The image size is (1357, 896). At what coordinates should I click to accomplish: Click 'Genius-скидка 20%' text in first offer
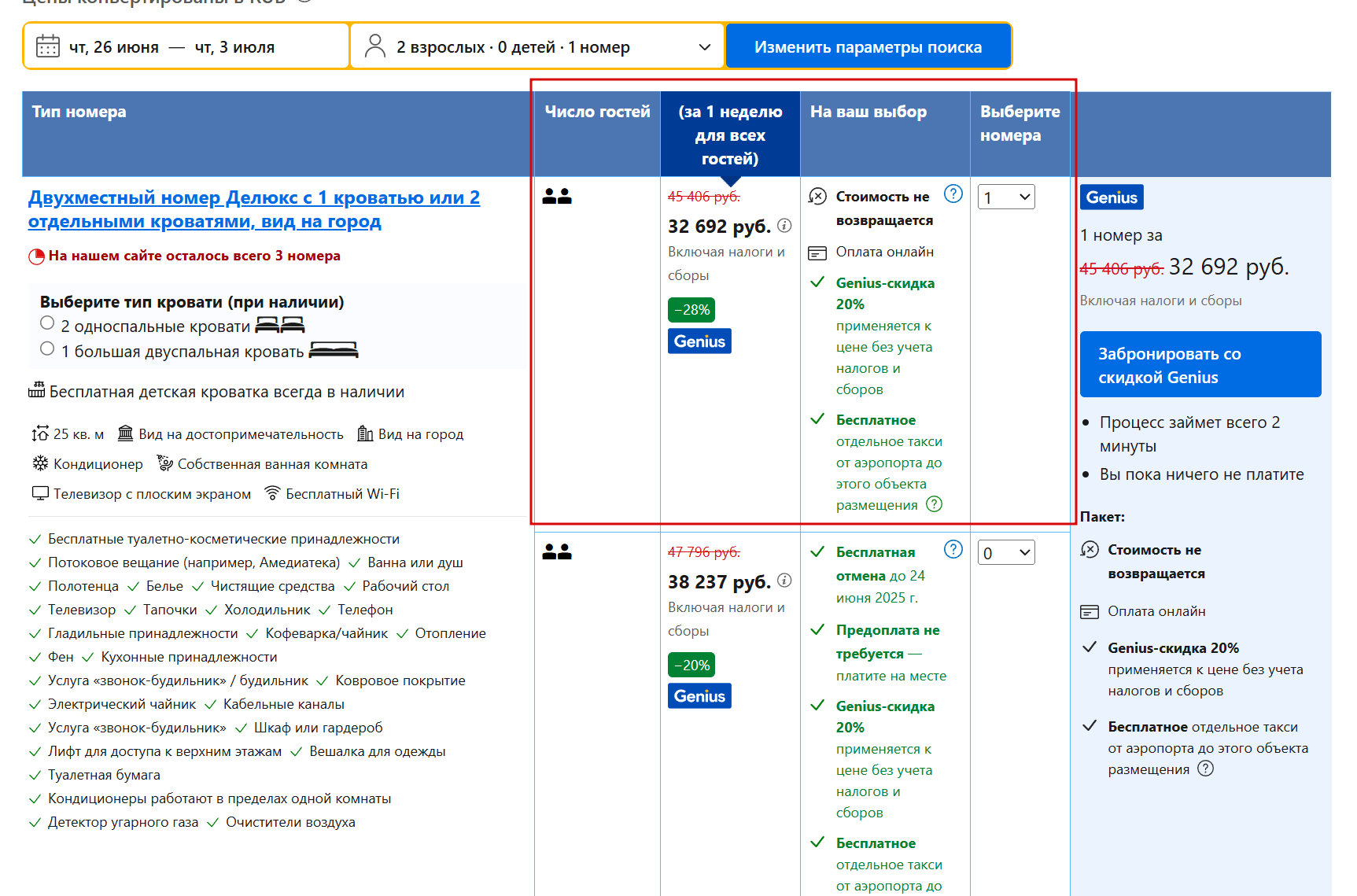click(886, 293)
